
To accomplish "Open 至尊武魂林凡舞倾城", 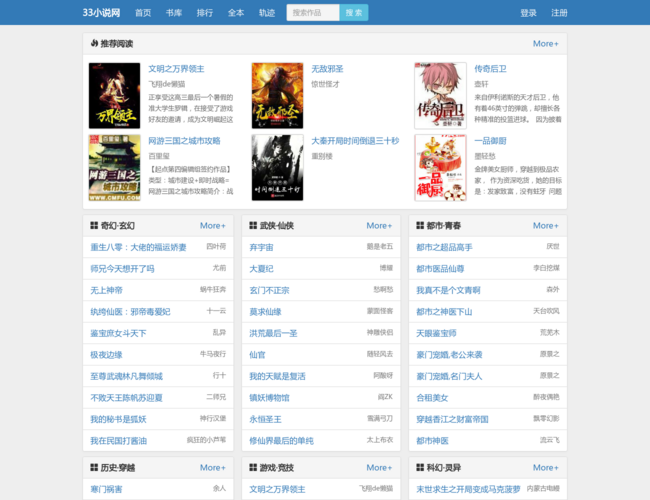I will click(126, 376).
